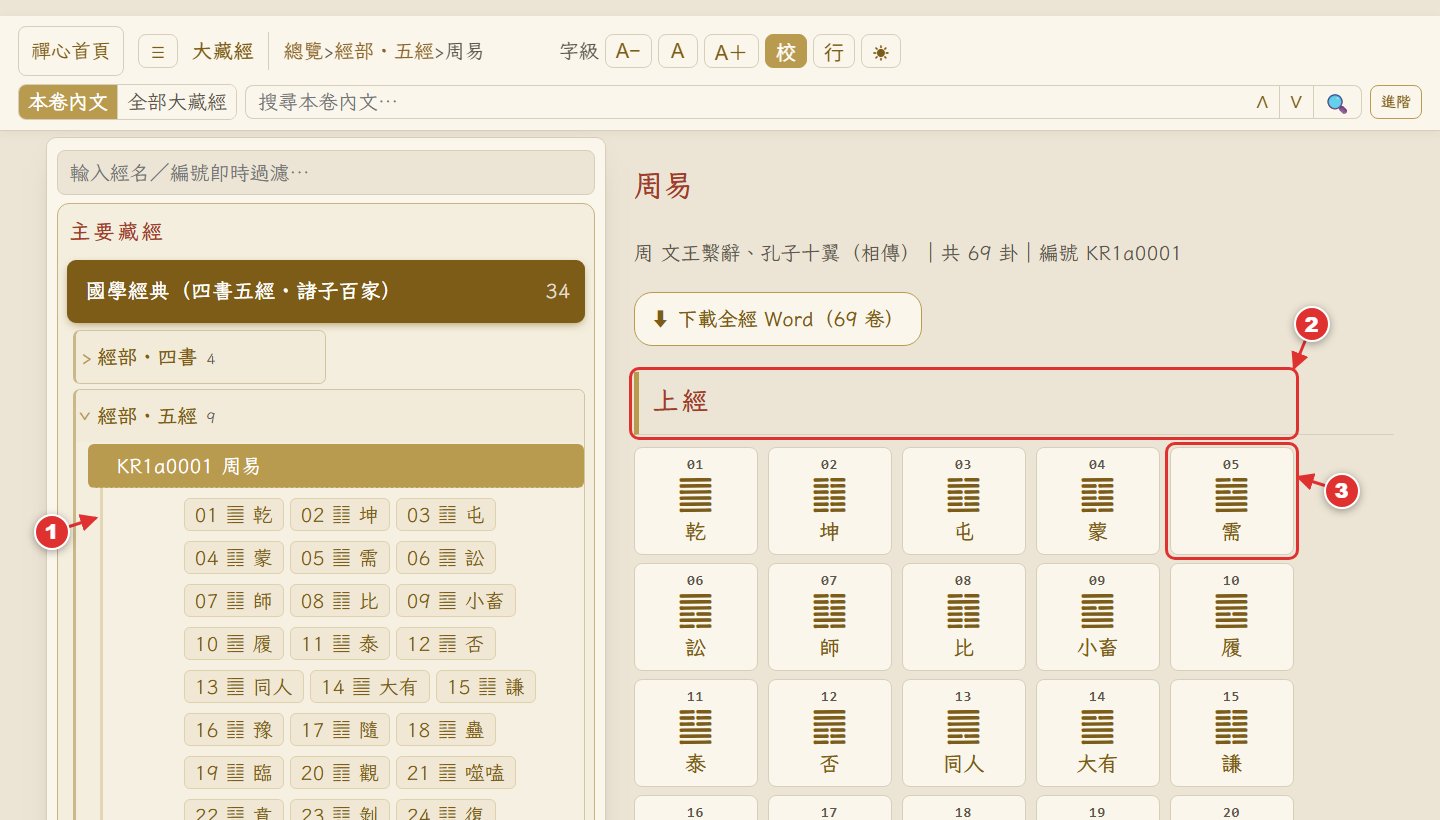Toggle the sun brightness theme icon

(881, 51)
